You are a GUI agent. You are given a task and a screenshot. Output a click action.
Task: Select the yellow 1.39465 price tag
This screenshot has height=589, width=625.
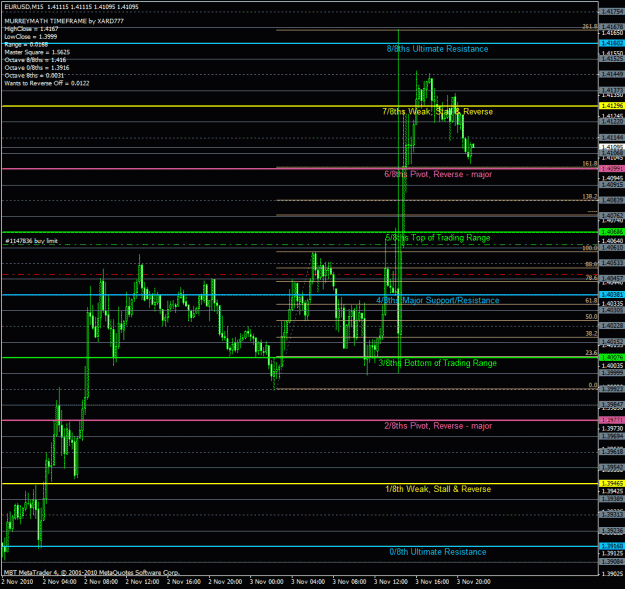(612, 483)
